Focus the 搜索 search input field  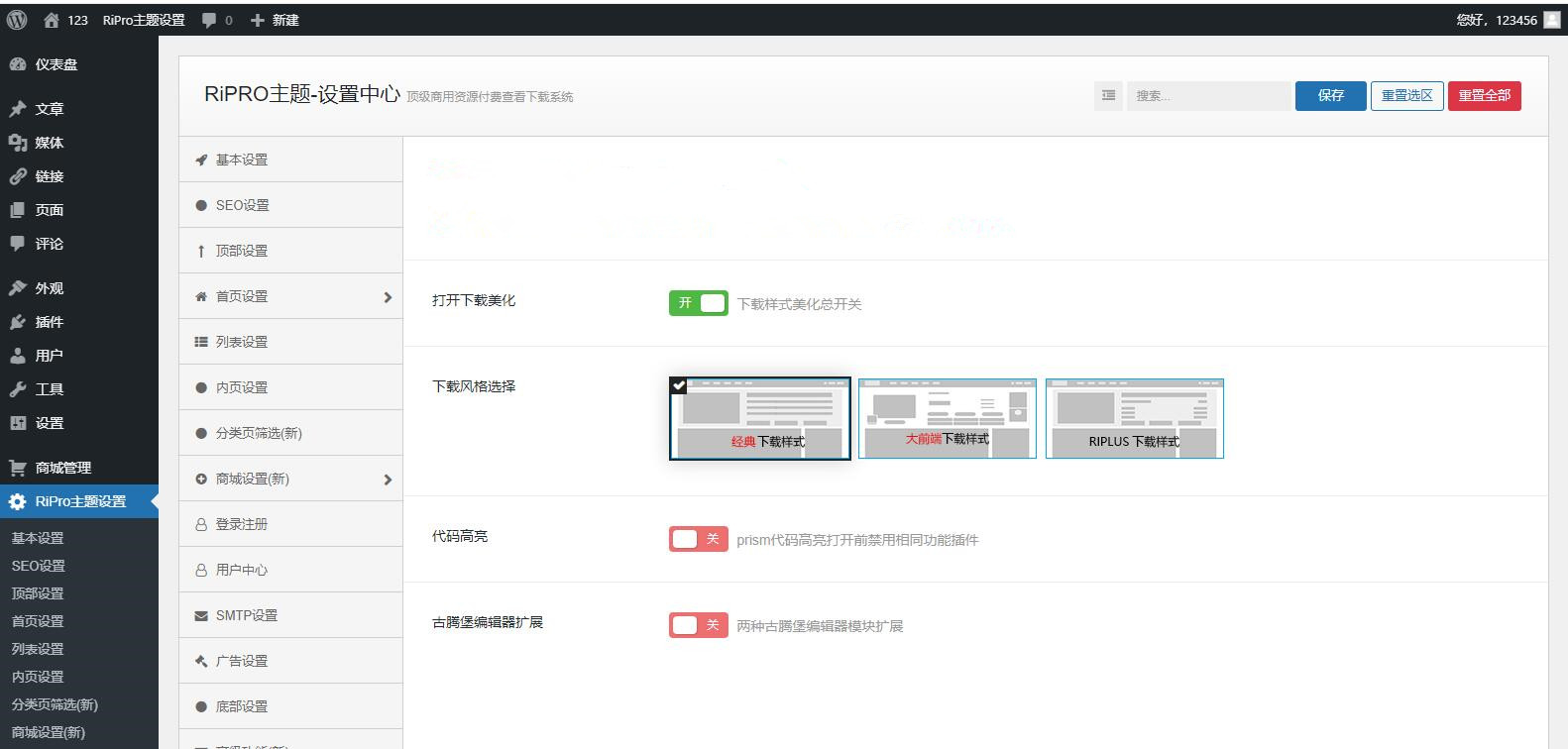pos(1208,95)
